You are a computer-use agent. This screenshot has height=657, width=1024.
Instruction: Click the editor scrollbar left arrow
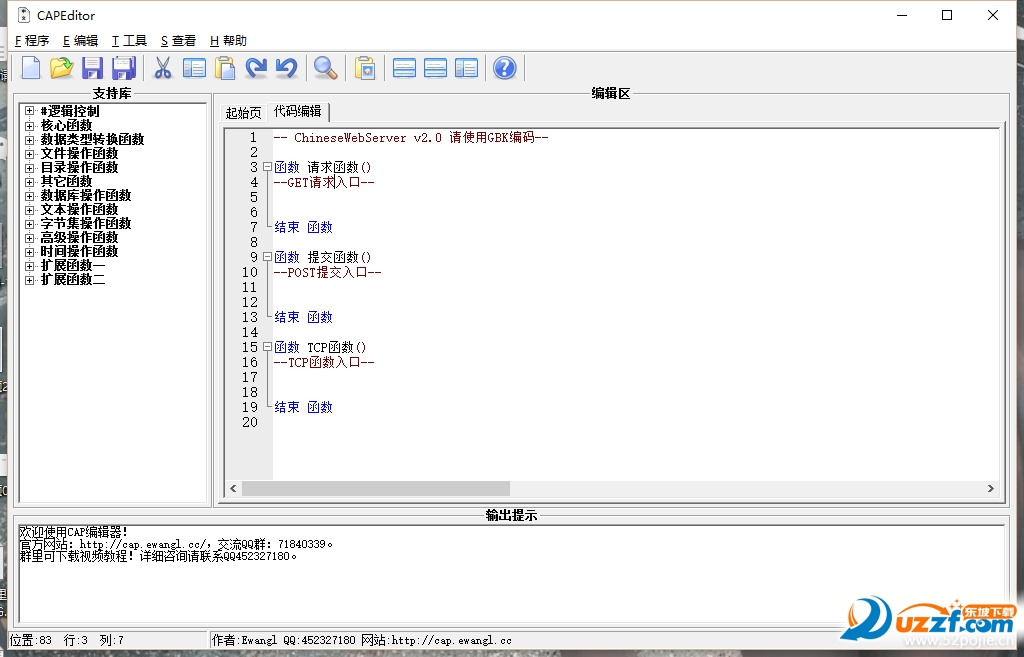(x=234, y=489)
